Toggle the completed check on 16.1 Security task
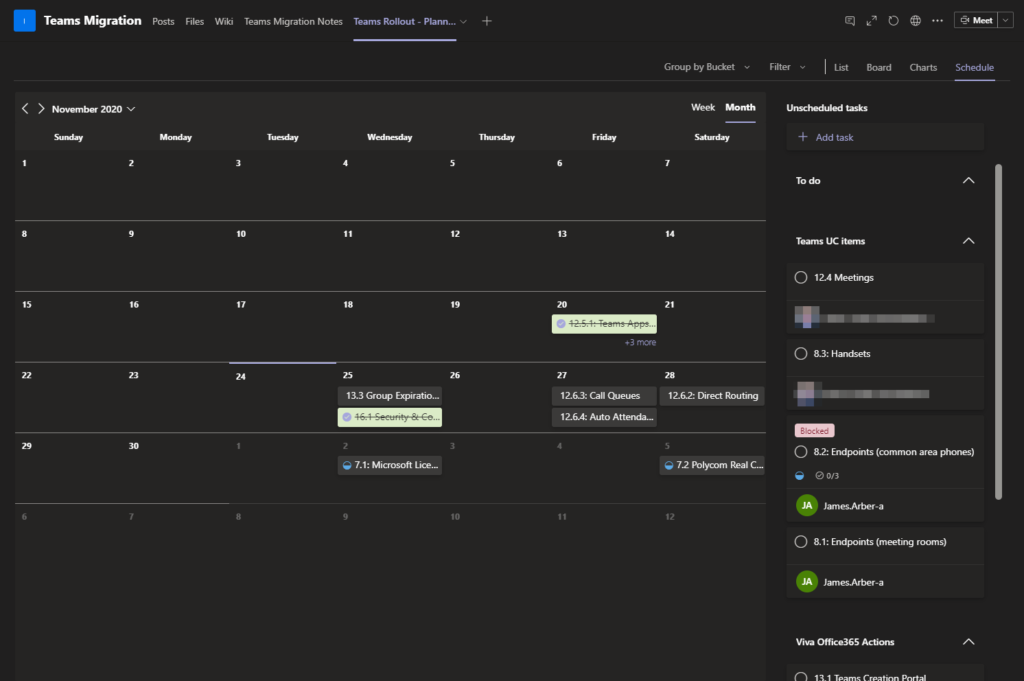The height and width of the screenshot is (681, 1024). click(x=347, y=417)
